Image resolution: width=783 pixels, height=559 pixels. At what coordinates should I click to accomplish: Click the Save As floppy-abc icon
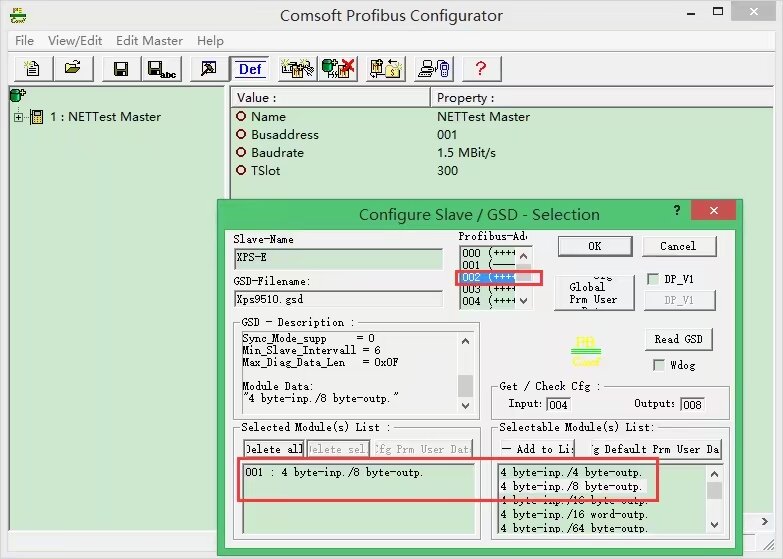click(161, 68)
